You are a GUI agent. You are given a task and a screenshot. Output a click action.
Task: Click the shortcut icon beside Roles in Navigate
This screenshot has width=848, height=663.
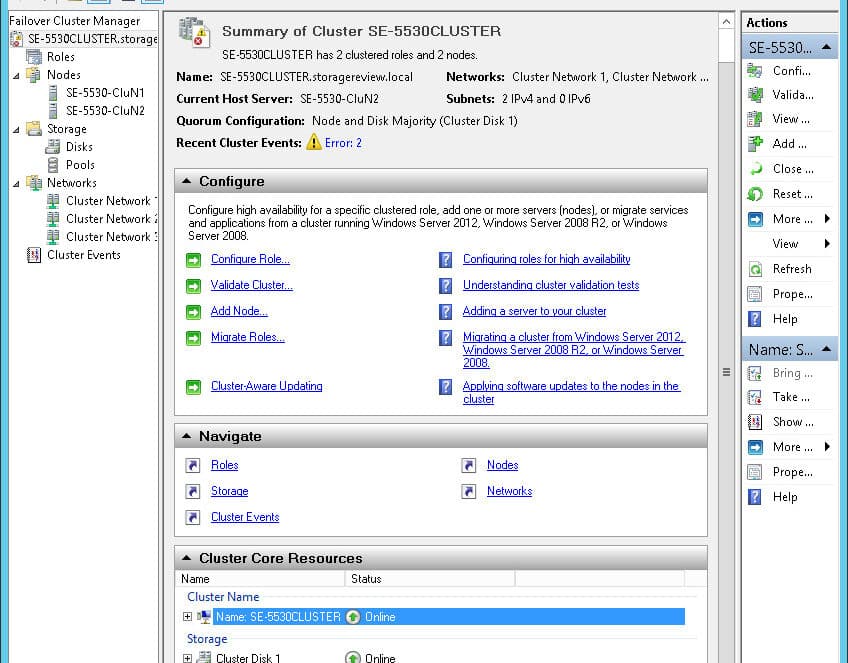pyautogui.click(x=193, y=465)
